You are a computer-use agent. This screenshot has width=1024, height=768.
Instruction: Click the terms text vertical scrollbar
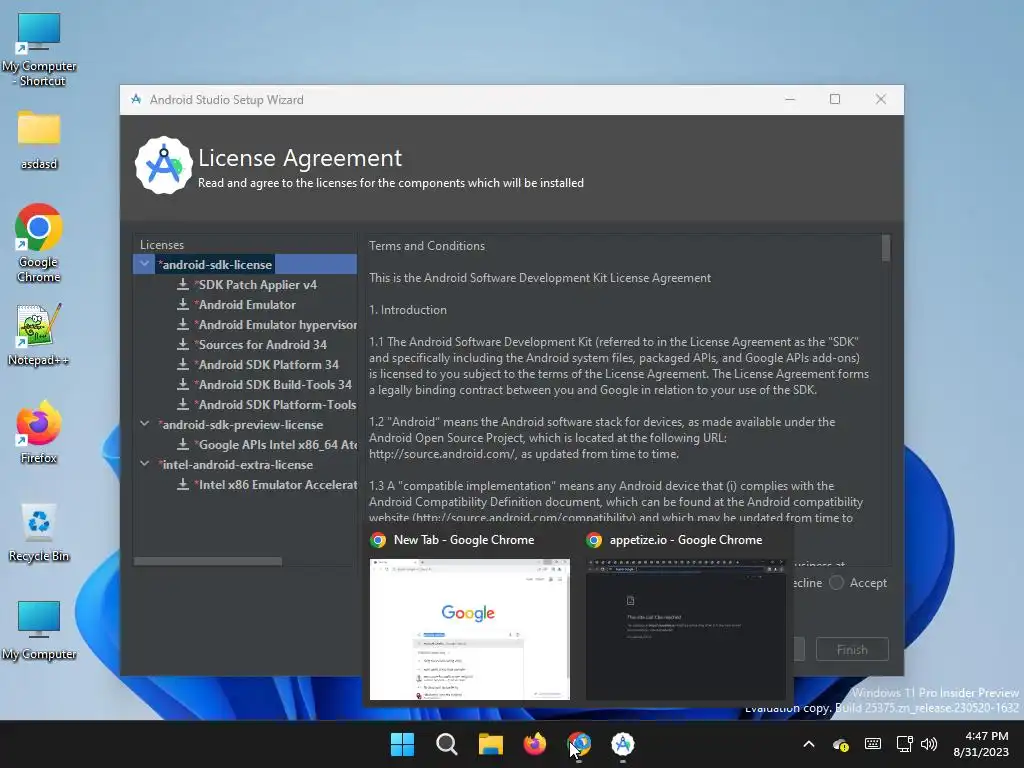click(886, 248)
